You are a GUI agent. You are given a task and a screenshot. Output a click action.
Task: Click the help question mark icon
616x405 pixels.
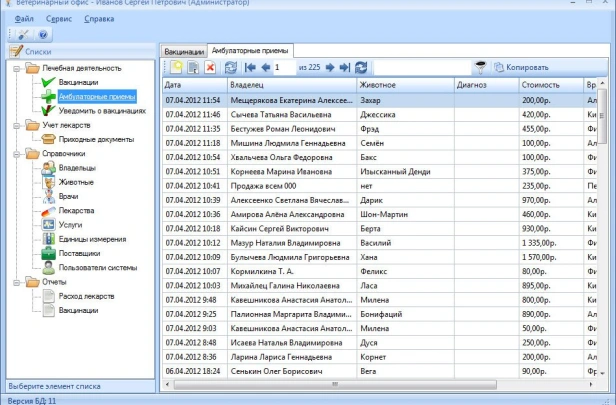44,35
